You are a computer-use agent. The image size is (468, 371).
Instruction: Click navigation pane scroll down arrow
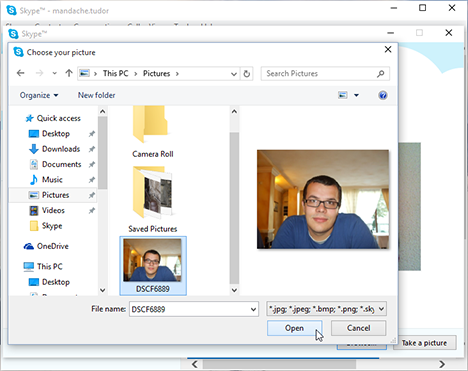point(103,290)
